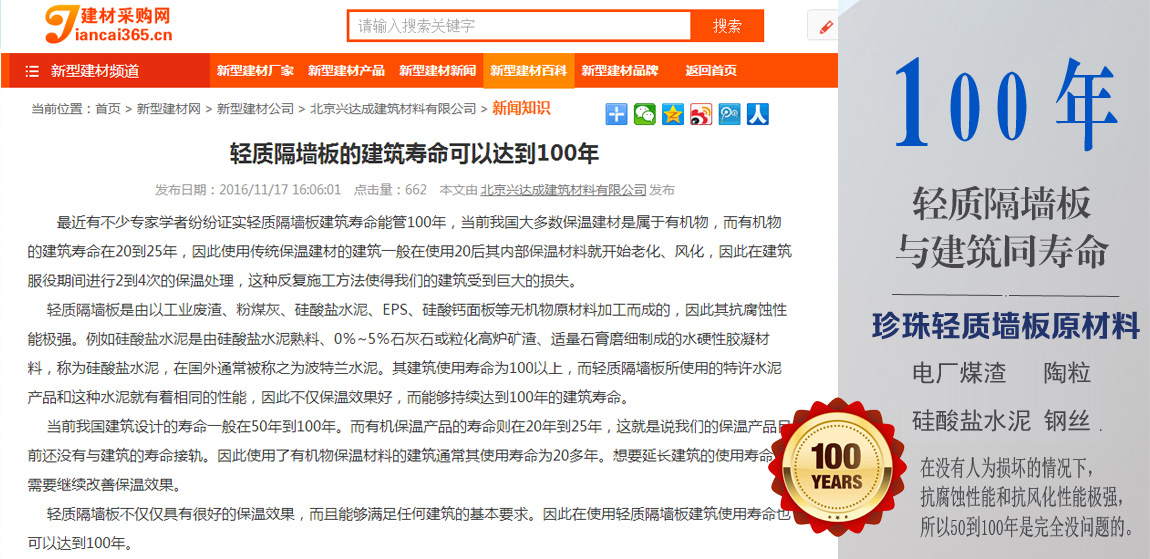
Task: Click 返回首页 in navigation bar
Action: click(x=711, y=71)
